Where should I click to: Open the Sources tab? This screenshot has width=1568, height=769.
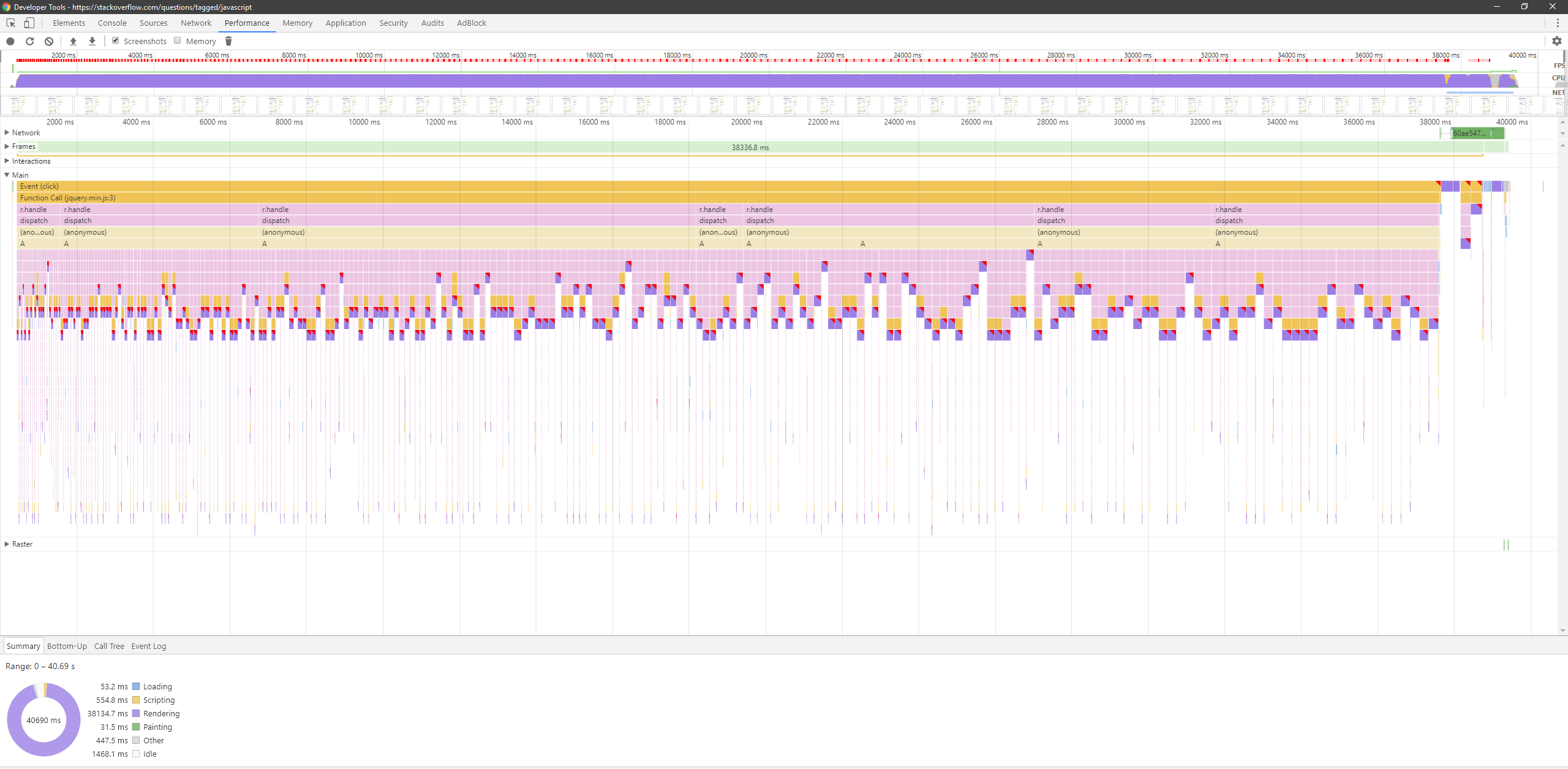pos(153,23)
